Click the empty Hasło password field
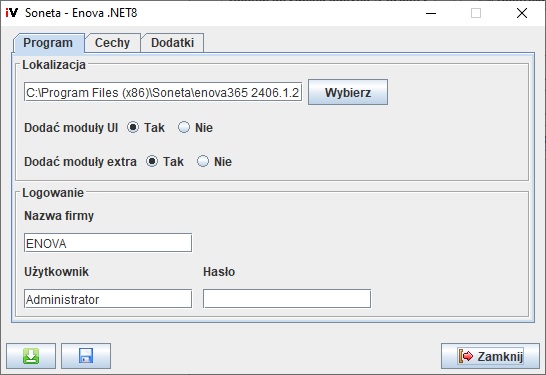The height and width of the screenshot is (375, 546). pyautogui.click(x=287, y=299)
